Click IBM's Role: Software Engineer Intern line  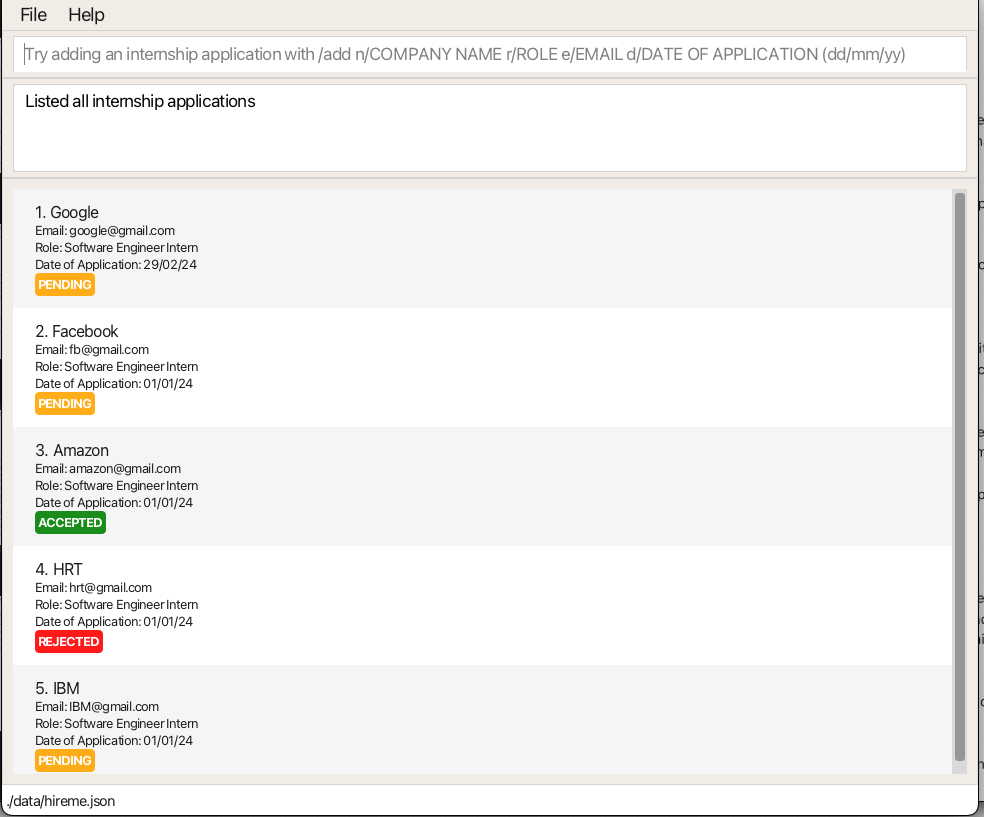pyautogui.click(x=117, y=724)
